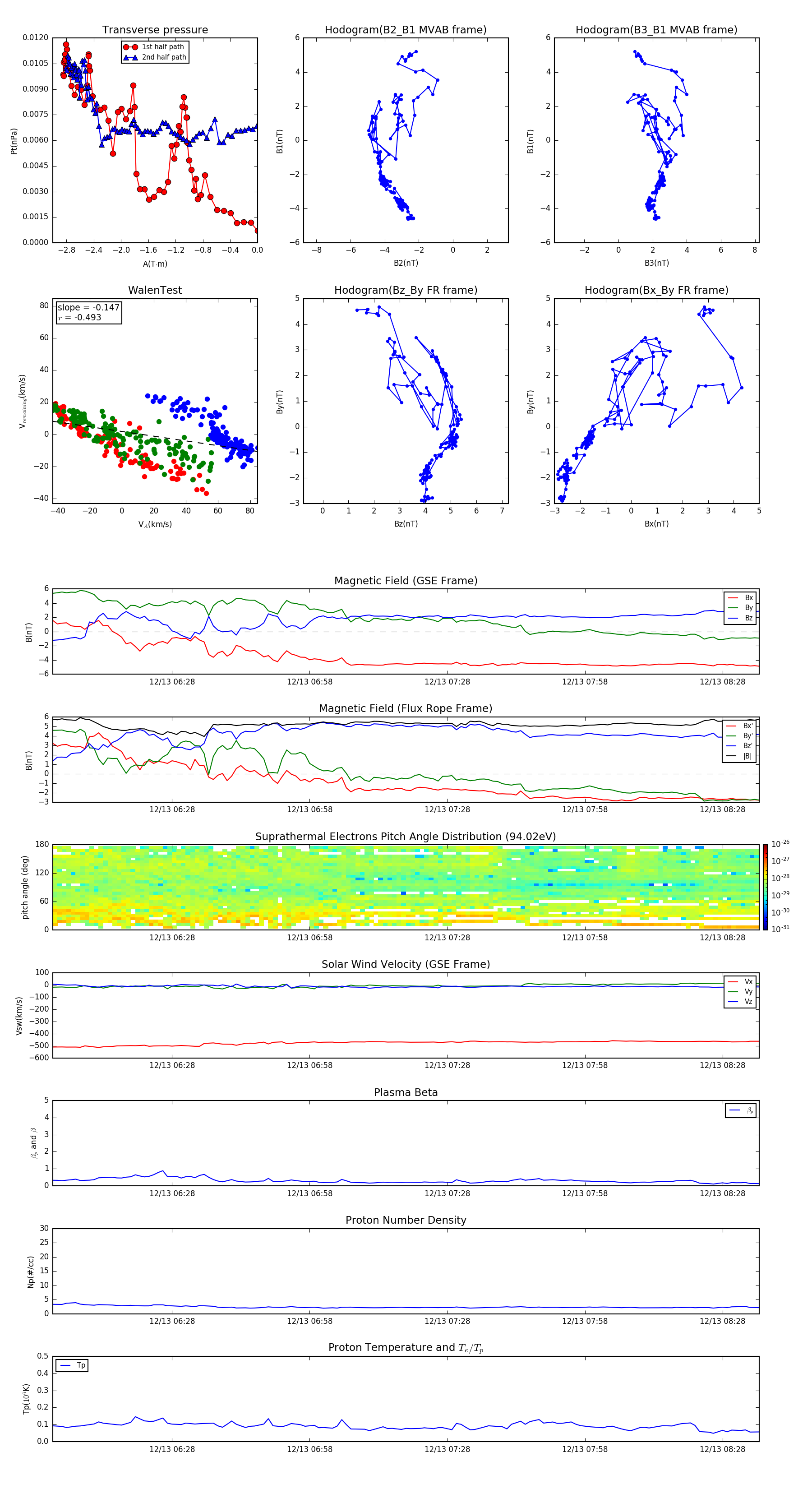The width and height of the screenshot is (812, 1489).
Task: Click the 'A(T·m)' x-axis label
Action: (155, 264)
